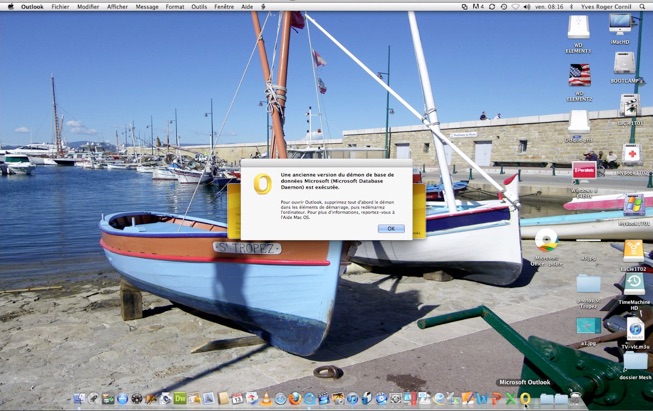This screenshot has width=653, height=411.
Task: Open iMovie clapperboard in the Dock
Action: [x=324, y=399]
